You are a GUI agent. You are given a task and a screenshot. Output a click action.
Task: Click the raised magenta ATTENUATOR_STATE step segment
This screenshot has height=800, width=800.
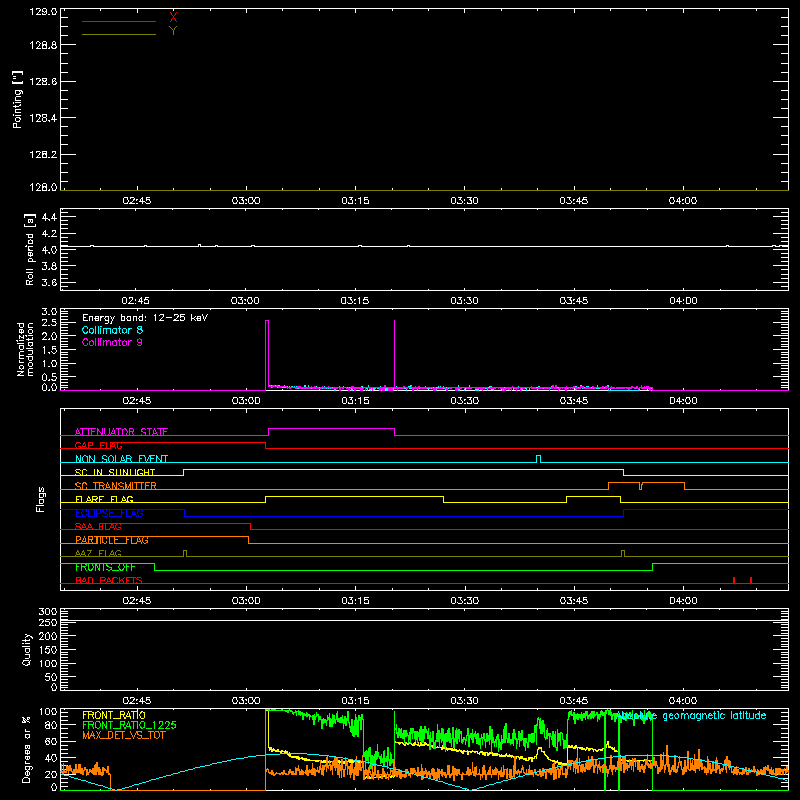332,429
